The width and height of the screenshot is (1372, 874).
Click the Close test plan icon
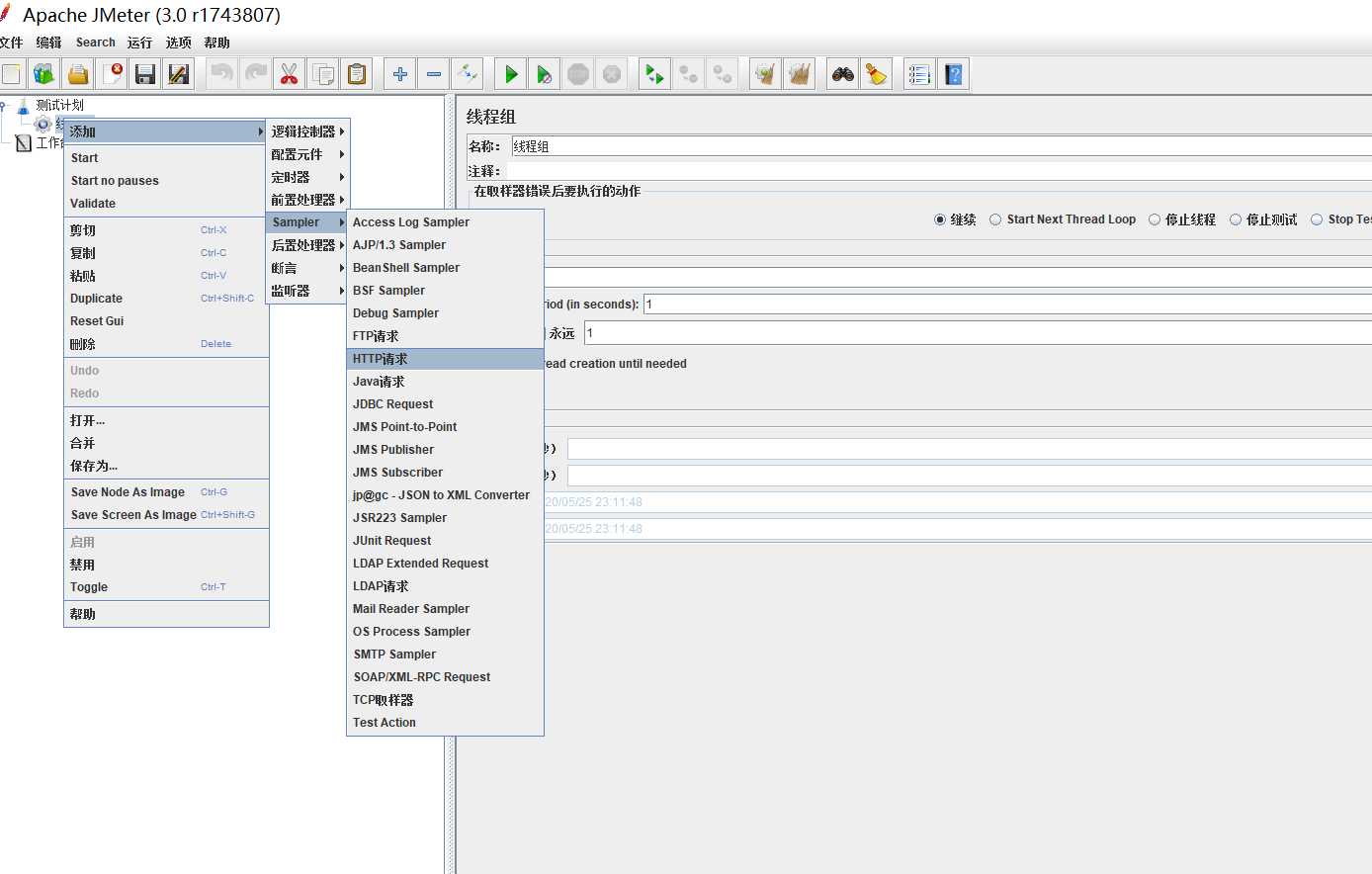click(114, 74)
